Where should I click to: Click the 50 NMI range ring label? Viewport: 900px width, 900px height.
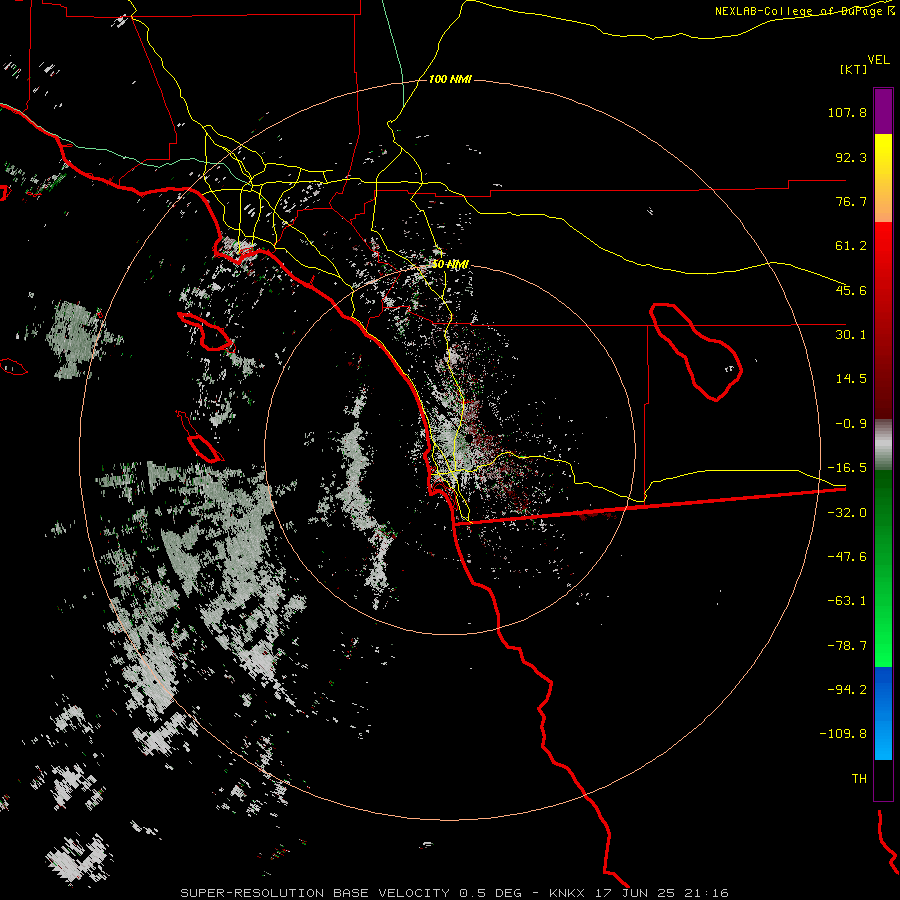[450, 265]
